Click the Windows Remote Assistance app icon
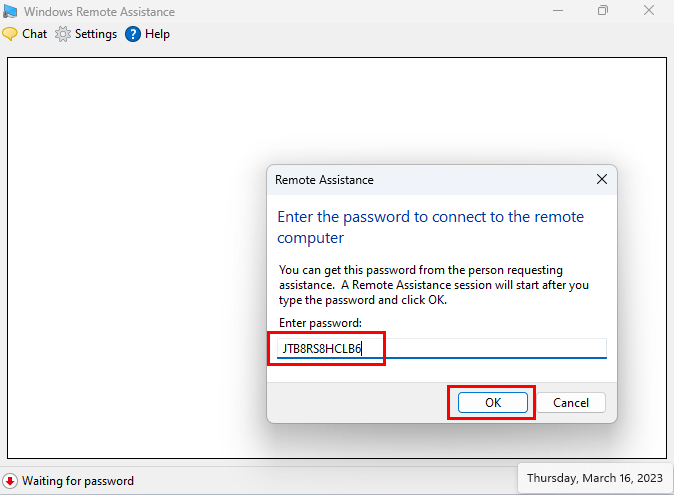Screen dimensions: 674x495 tap(12, 11)
